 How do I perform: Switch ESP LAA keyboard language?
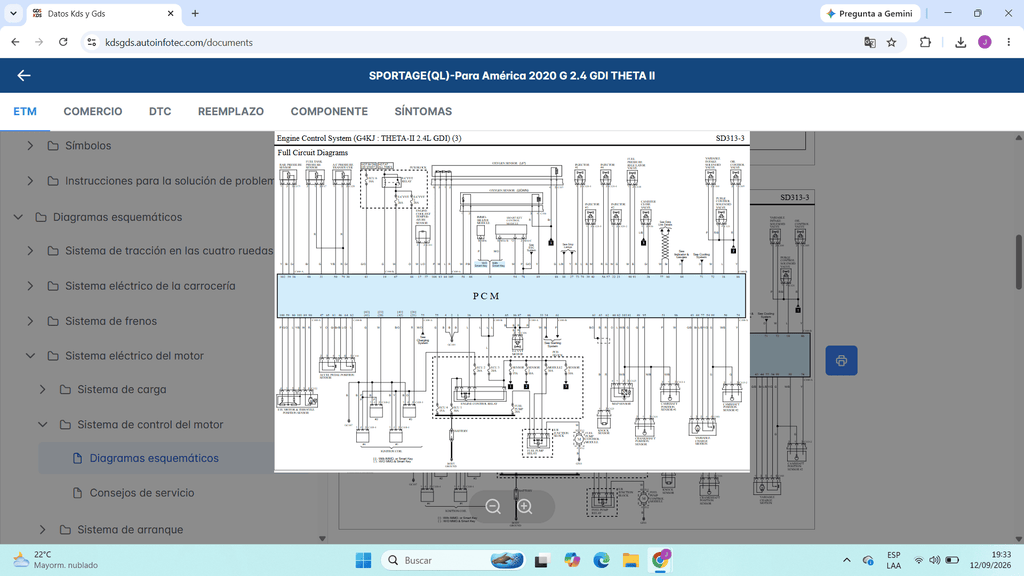[893, 560]
